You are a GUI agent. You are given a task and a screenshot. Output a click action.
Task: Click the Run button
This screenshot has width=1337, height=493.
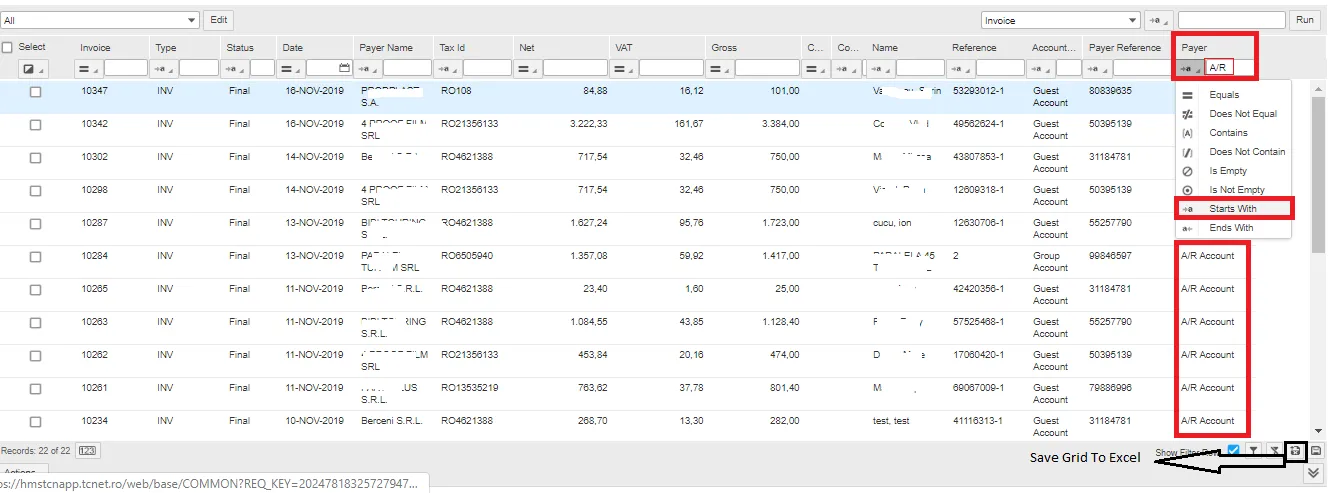1304,20
